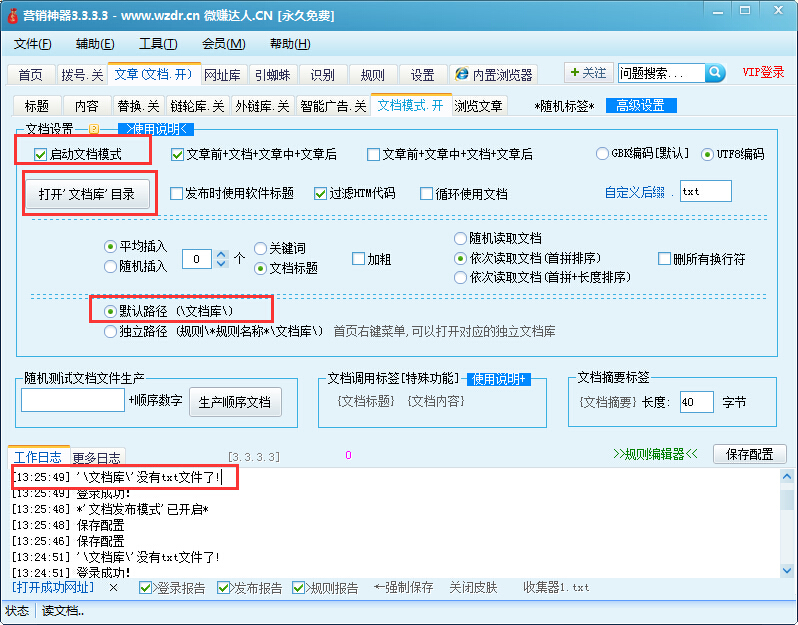Toggle the 启动文档模式 checkbox
Image resolution: width=798 pixels, height=625 pixels.
pos(41,155)
